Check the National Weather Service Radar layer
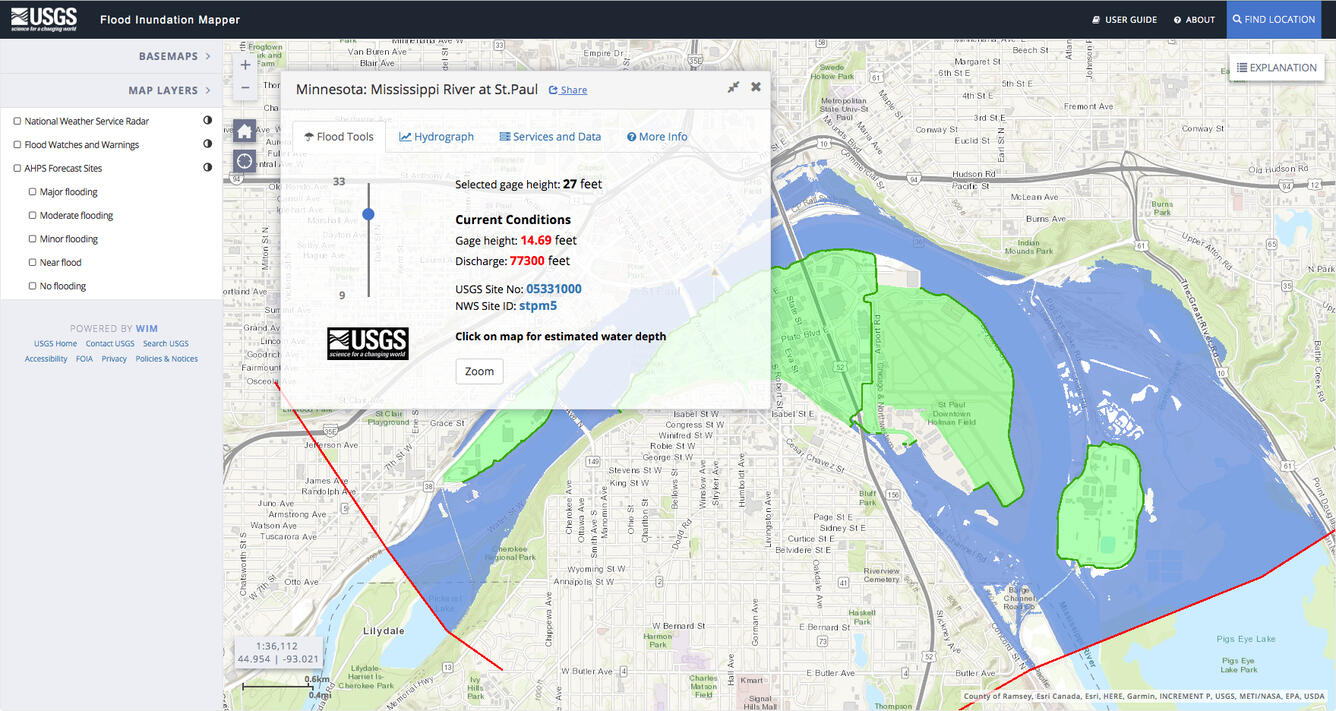 [15, 120]
